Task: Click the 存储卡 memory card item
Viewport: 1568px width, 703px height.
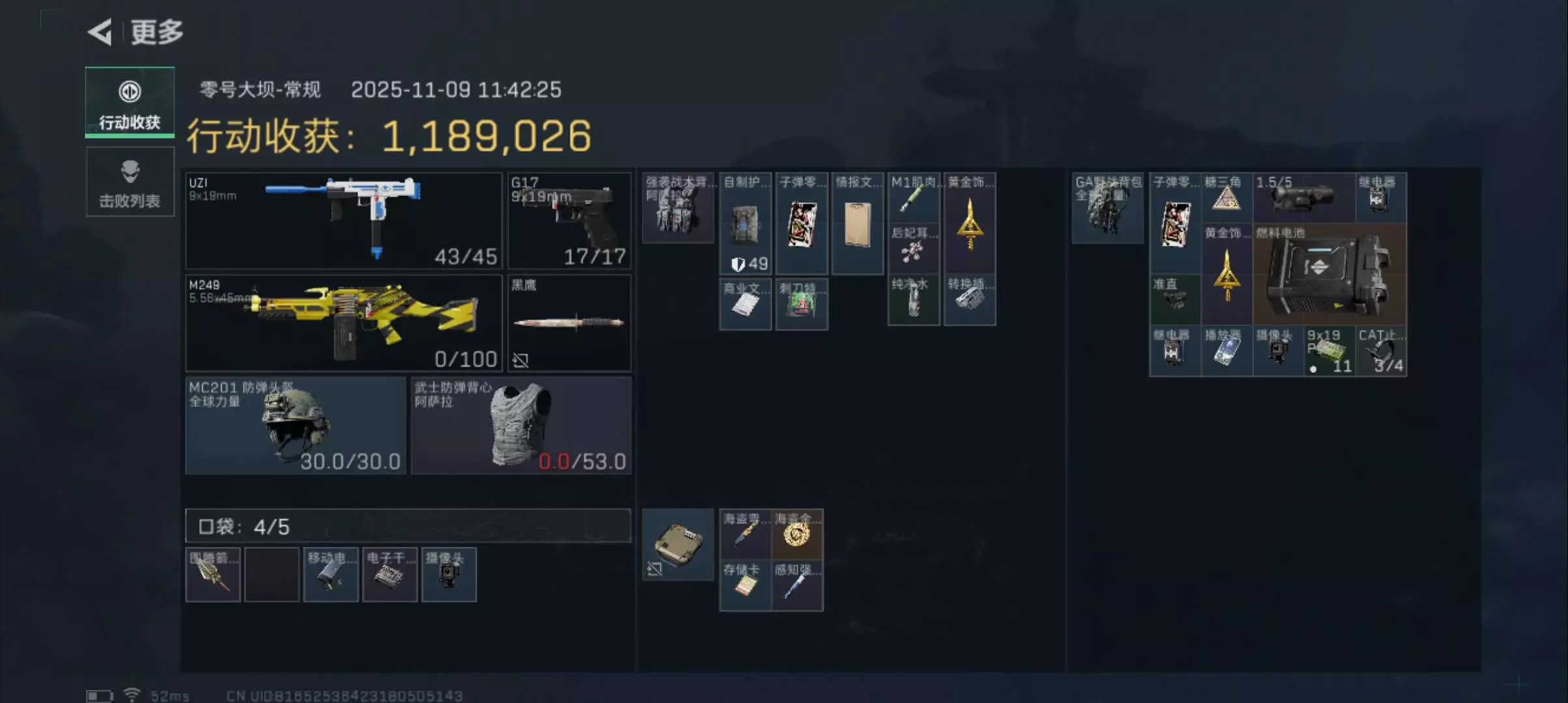Action: 746,586
